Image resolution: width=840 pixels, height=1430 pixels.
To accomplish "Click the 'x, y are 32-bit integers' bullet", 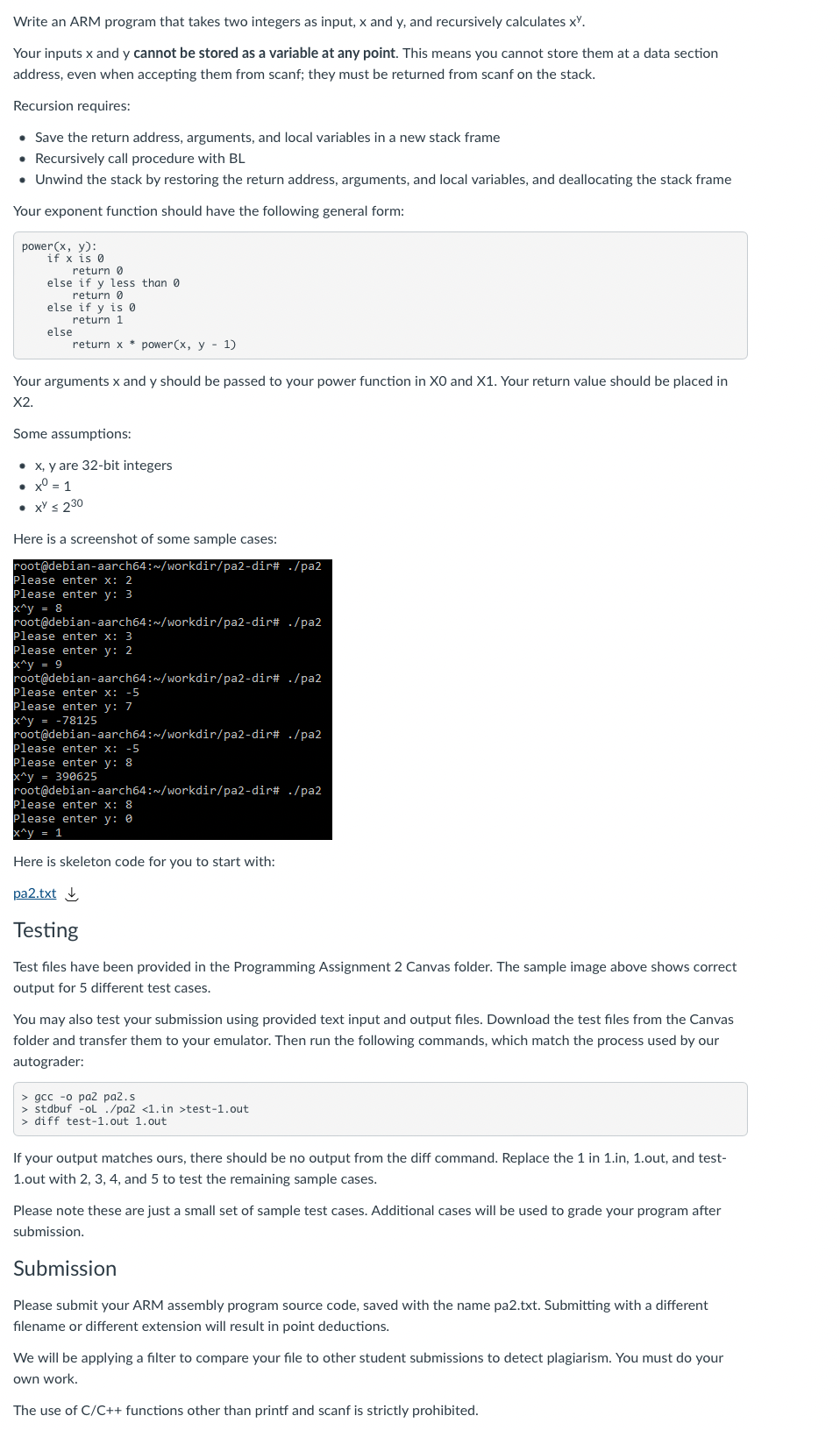I will click(x=103, y=466).
